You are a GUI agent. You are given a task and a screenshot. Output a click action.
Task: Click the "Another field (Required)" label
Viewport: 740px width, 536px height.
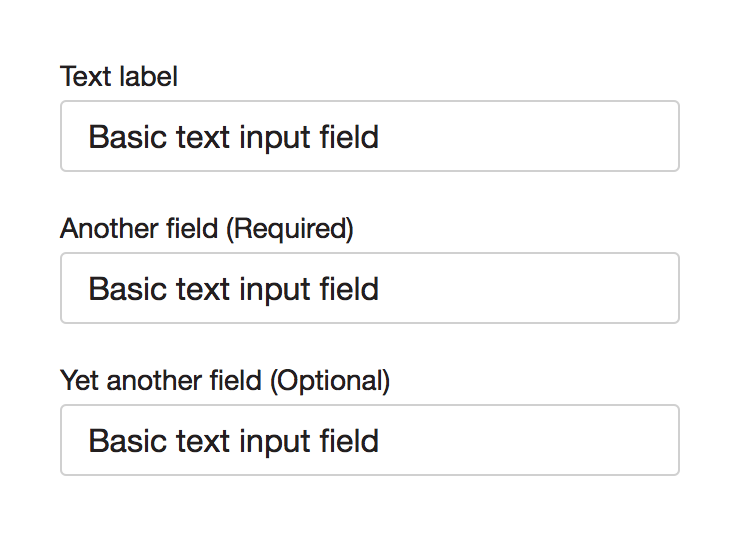click(x=207, y=229)
